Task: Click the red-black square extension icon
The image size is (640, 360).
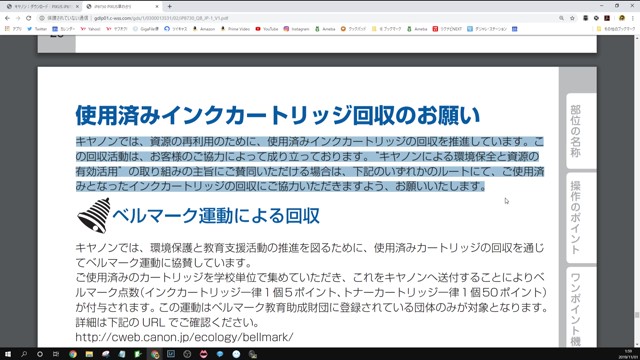Action: click(x=607, y=18)
